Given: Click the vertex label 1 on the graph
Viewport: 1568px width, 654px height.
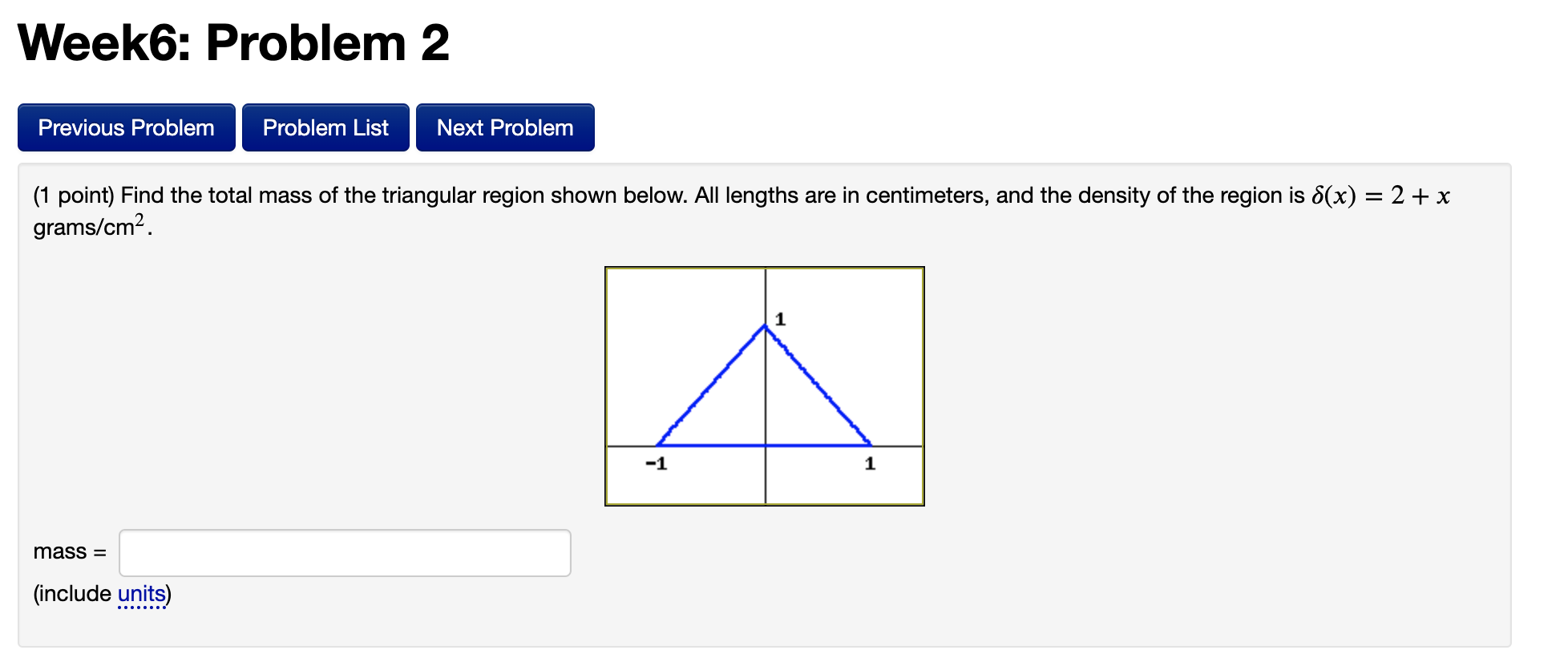Looking at the screenshot, I should pyautogui.click(x=780, y=319).
